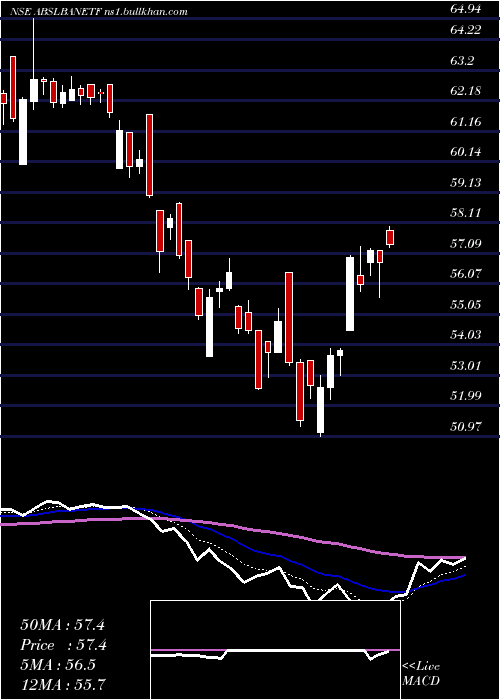The width and height of the screenshot is (500, 700).
Task: Click the 57.09 price axis label
Action: click(466, 243)
